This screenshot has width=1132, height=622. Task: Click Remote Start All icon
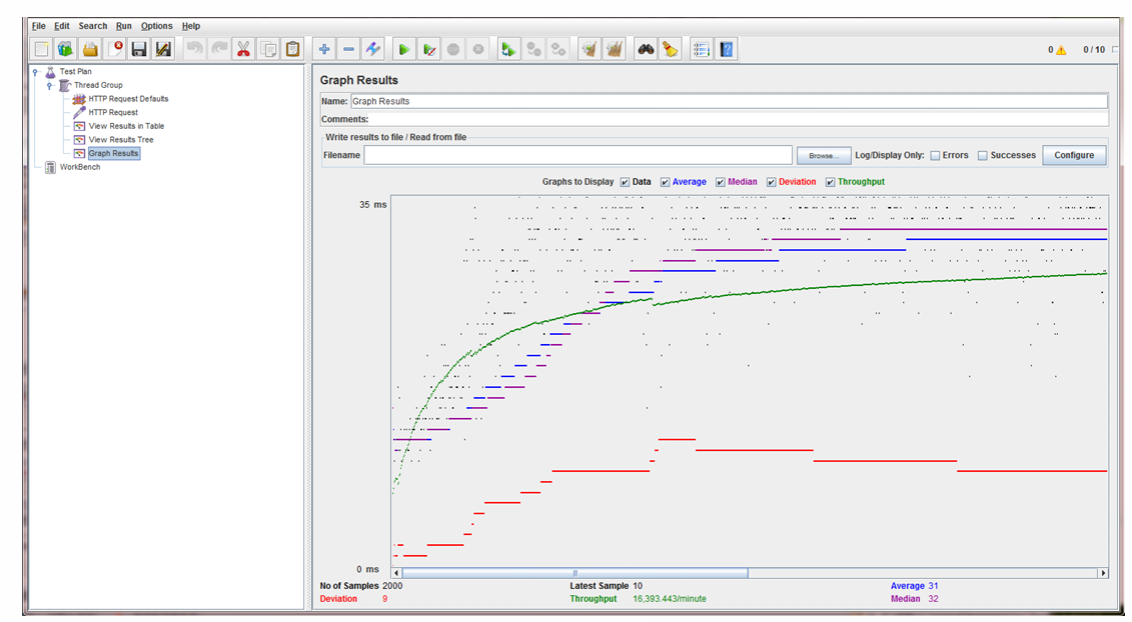[509, 49]
